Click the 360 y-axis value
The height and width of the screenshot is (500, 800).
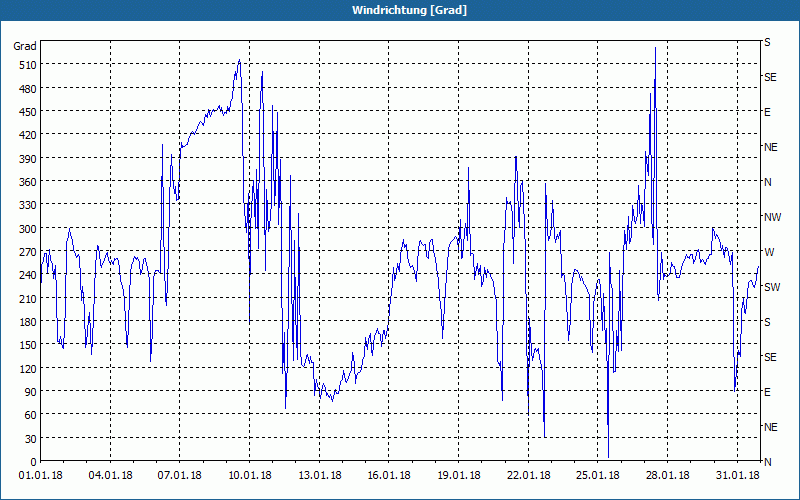[x=28, y=182]
